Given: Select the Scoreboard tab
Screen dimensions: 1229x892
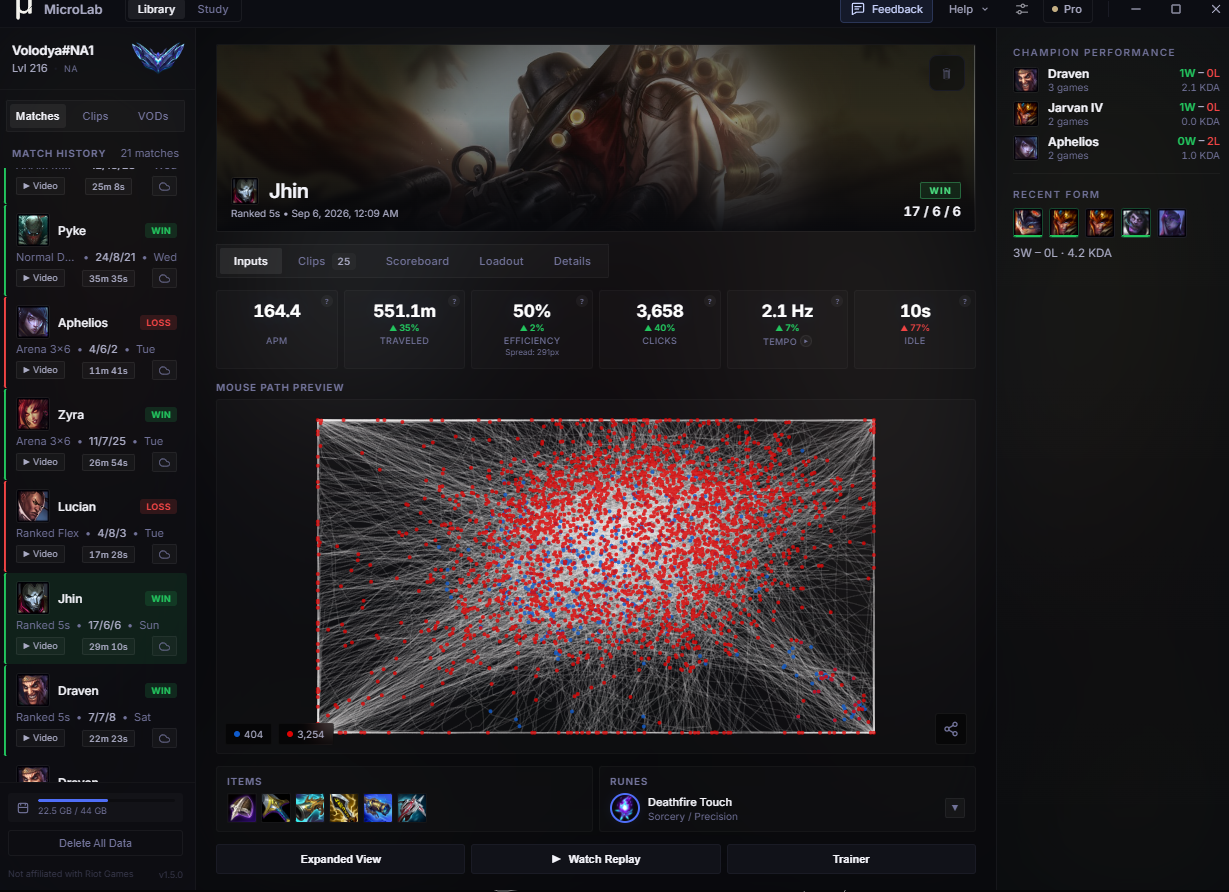Looking at the screenshot, I should 417,261.
